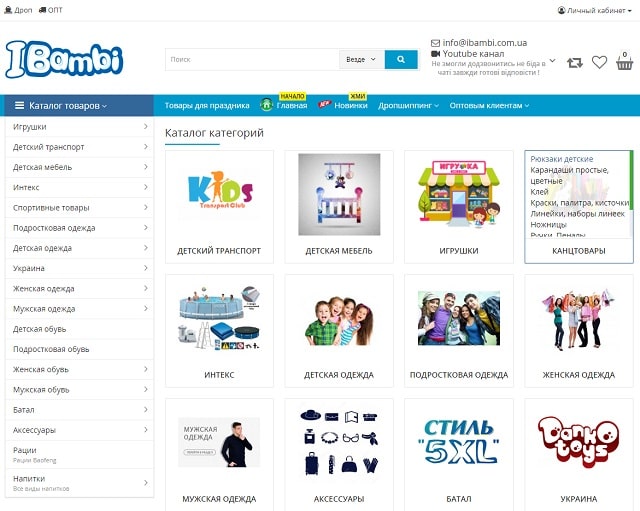Expand the Дропшиппинг menu
Image resolution: width=640 pixels, height=511 pixels.
click(x=409, y=105)
